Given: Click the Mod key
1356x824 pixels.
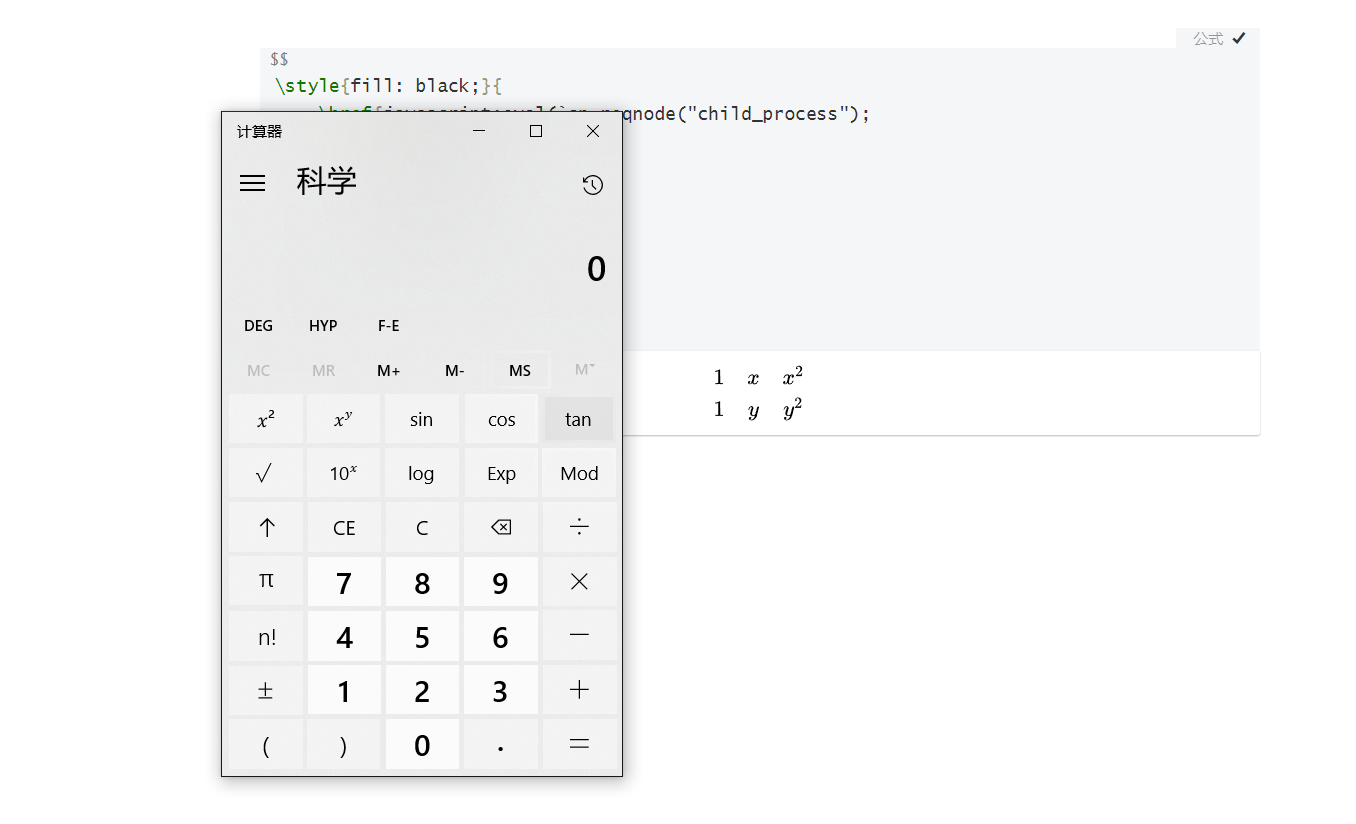Looking at the screenshot, I should (579, 473).
